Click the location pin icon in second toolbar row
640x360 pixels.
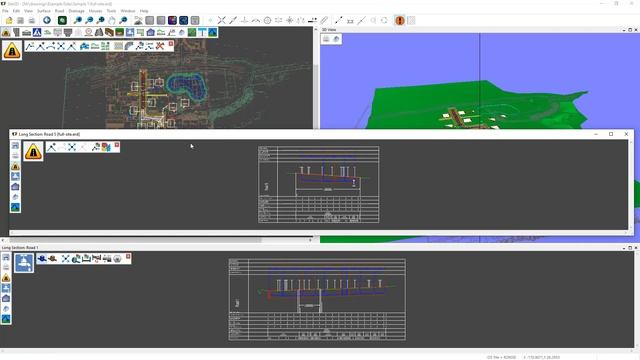tap(89, 33)
